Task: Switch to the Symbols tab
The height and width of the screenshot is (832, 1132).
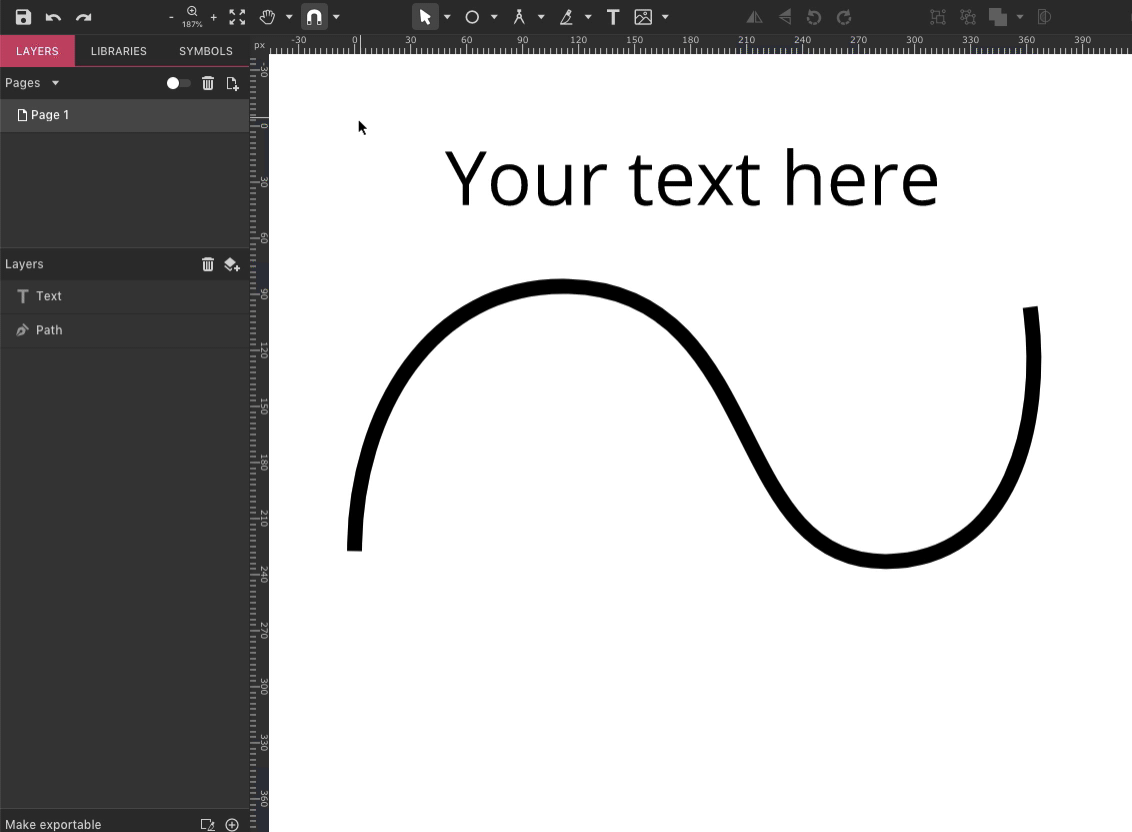Action: [x=205, y=51]
